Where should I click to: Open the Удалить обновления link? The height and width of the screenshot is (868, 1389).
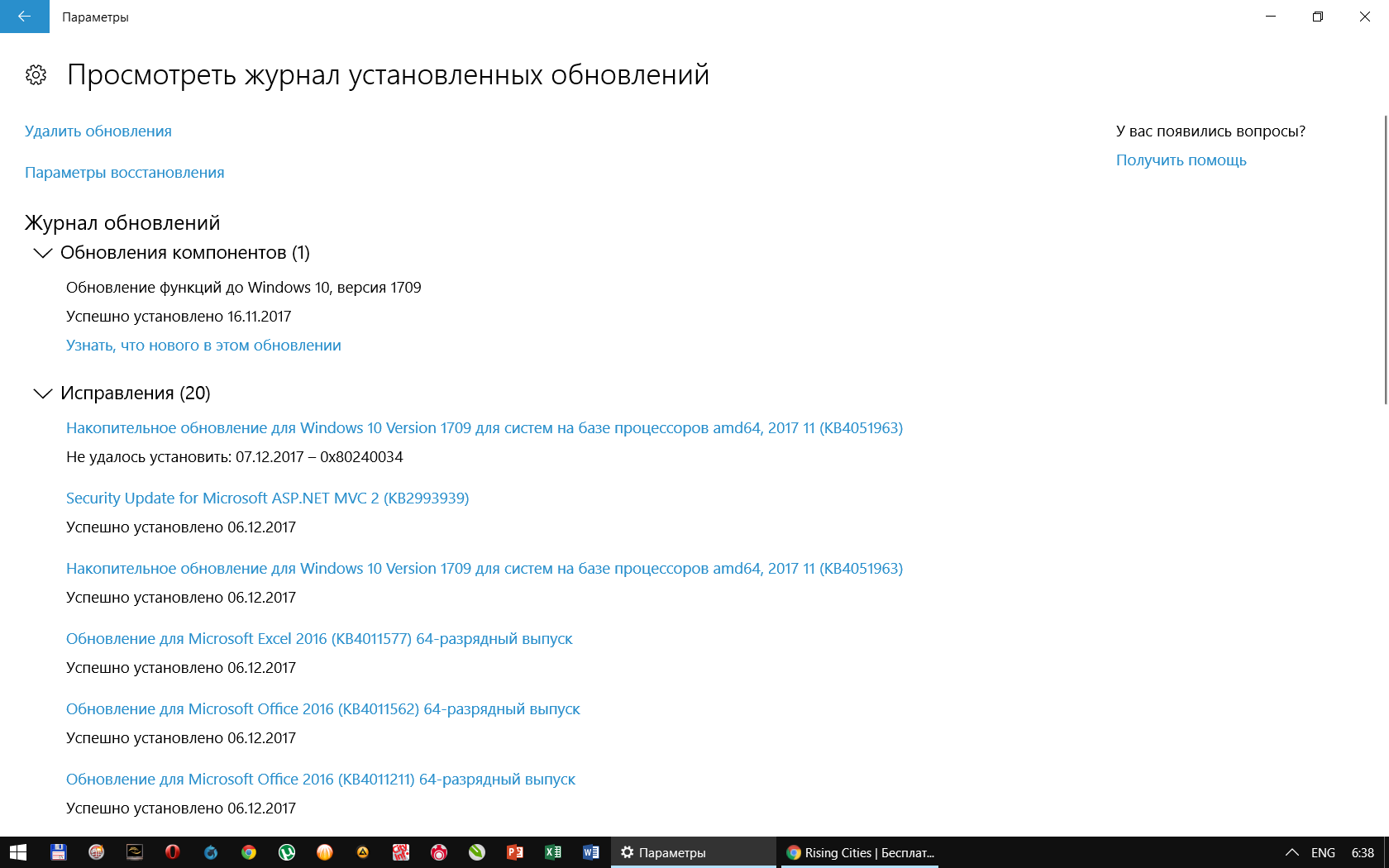(98, 131)
